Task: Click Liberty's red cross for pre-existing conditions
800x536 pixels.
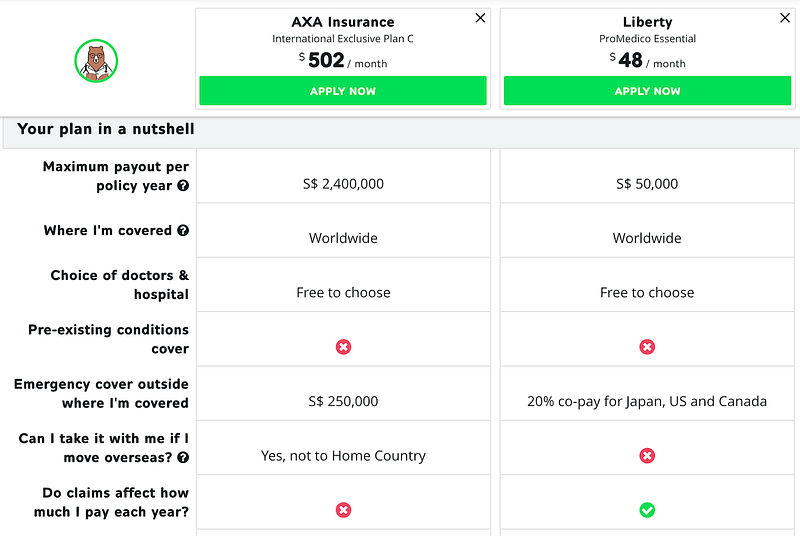Action: pos(647,347)
